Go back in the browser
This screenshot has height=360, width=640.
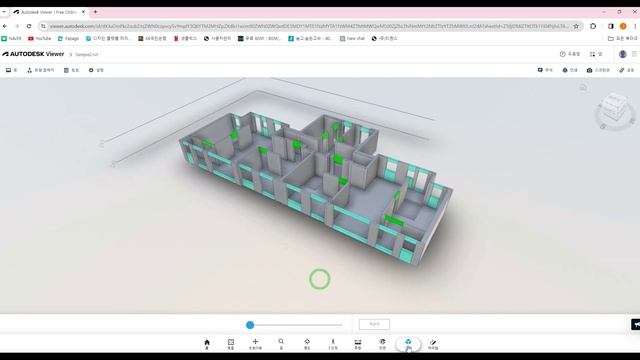point(5,26)
